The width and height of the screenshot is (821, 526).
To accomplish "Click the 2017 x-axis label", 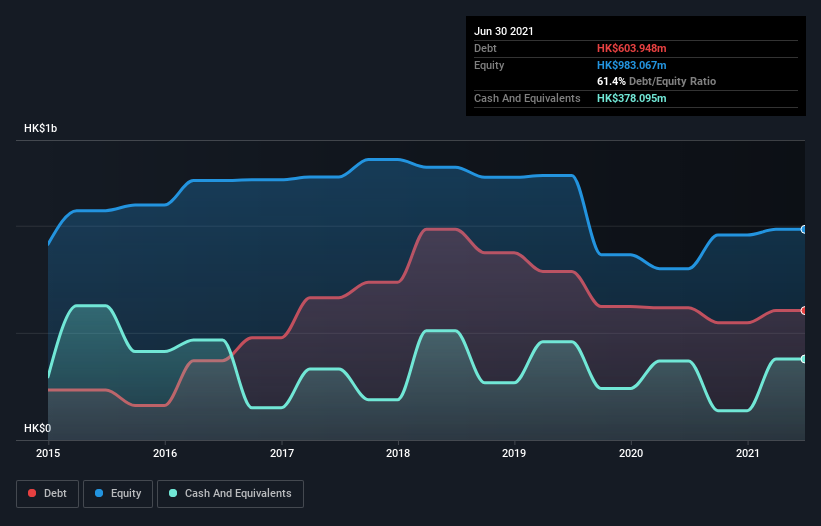I will (282, 453).
